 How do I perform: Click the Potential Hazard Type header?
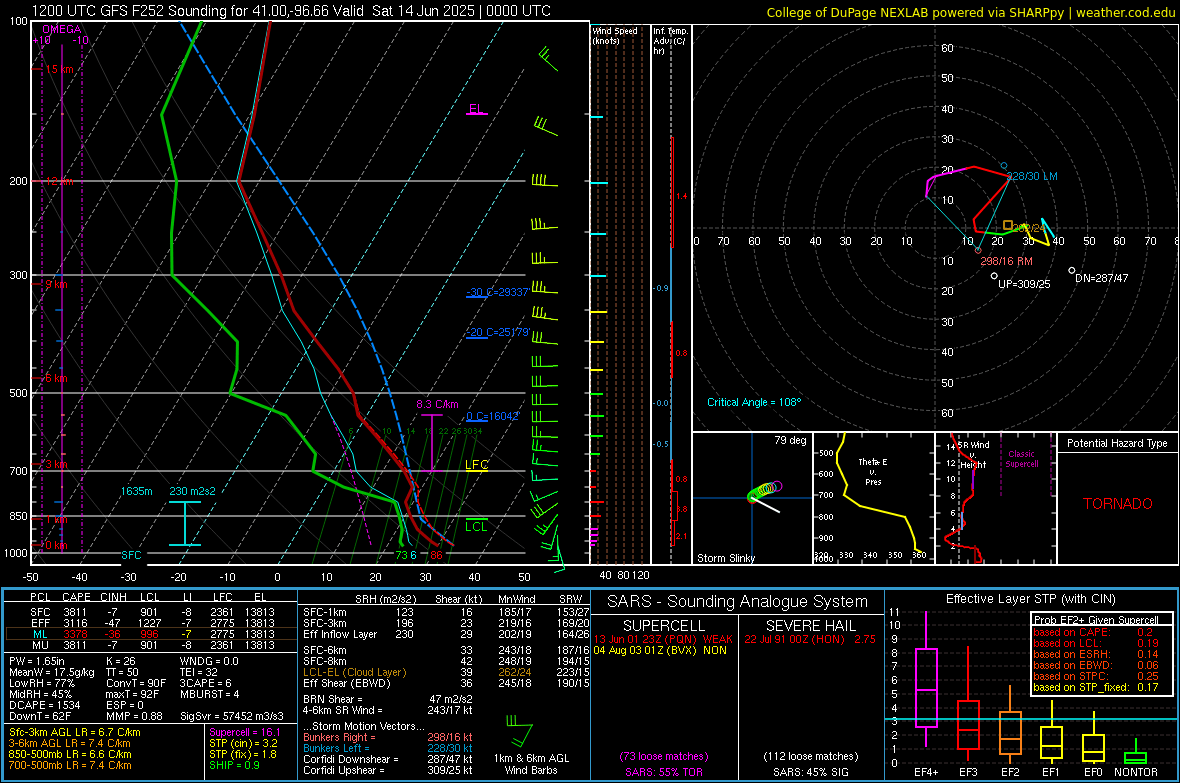click(1117, 443)
